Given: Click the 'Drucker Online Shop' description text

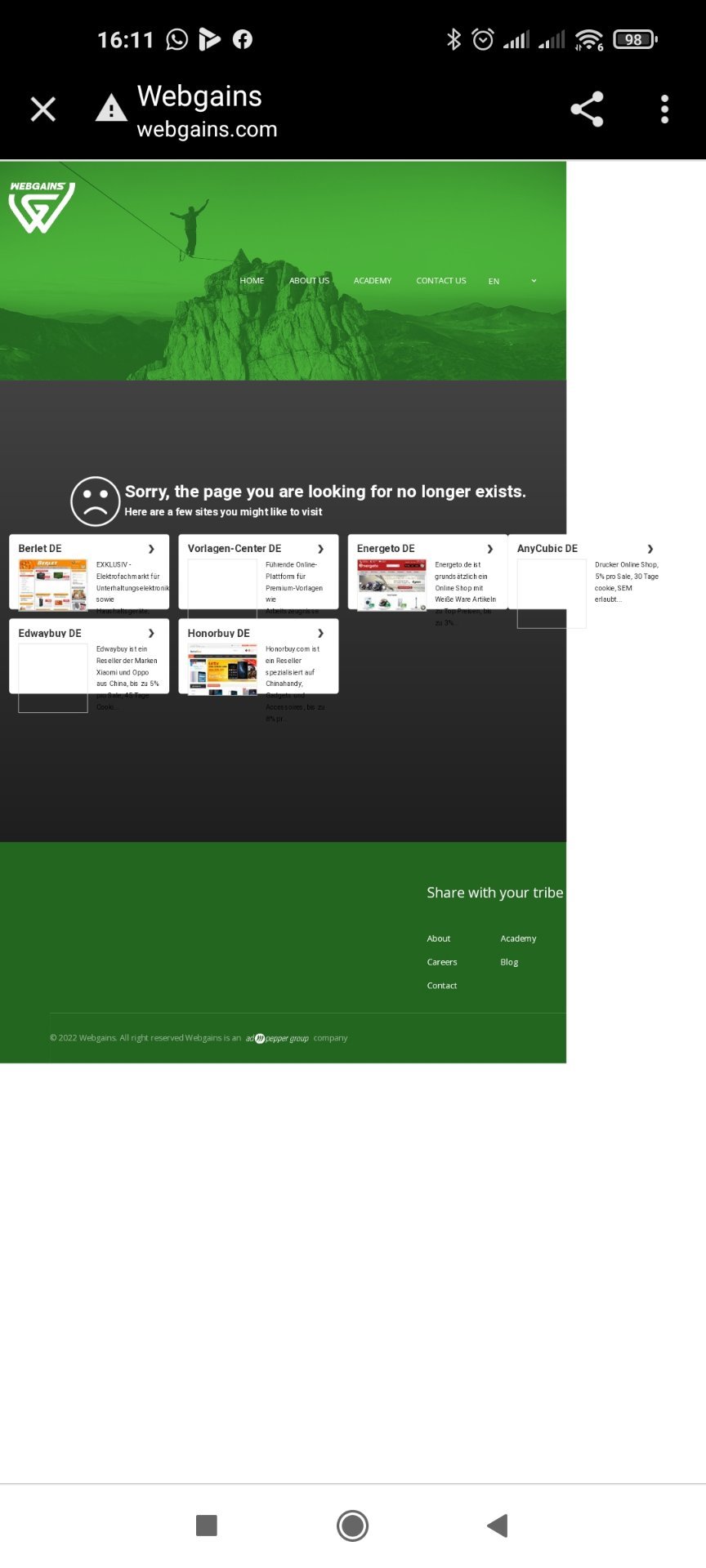Looking at the screenshot, I should (627, 581).
